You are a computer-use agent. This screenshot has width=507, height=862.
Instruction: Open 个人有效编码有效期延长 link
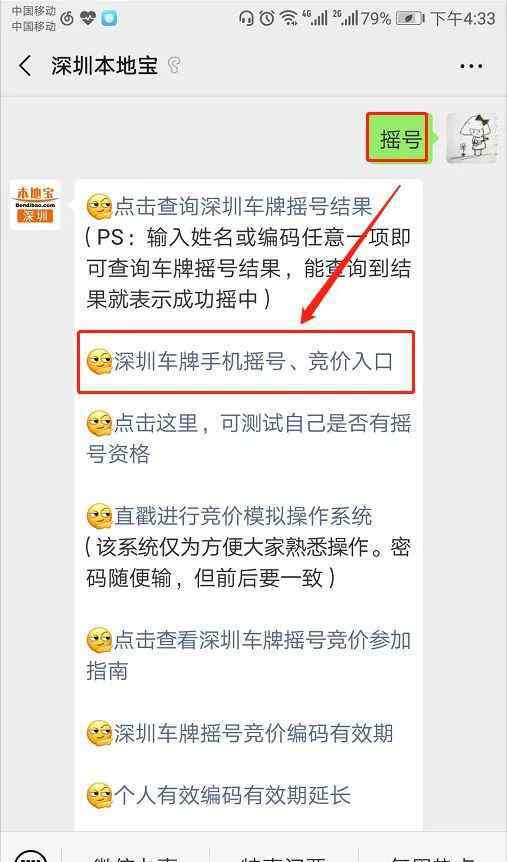click(x=232, y=795)
